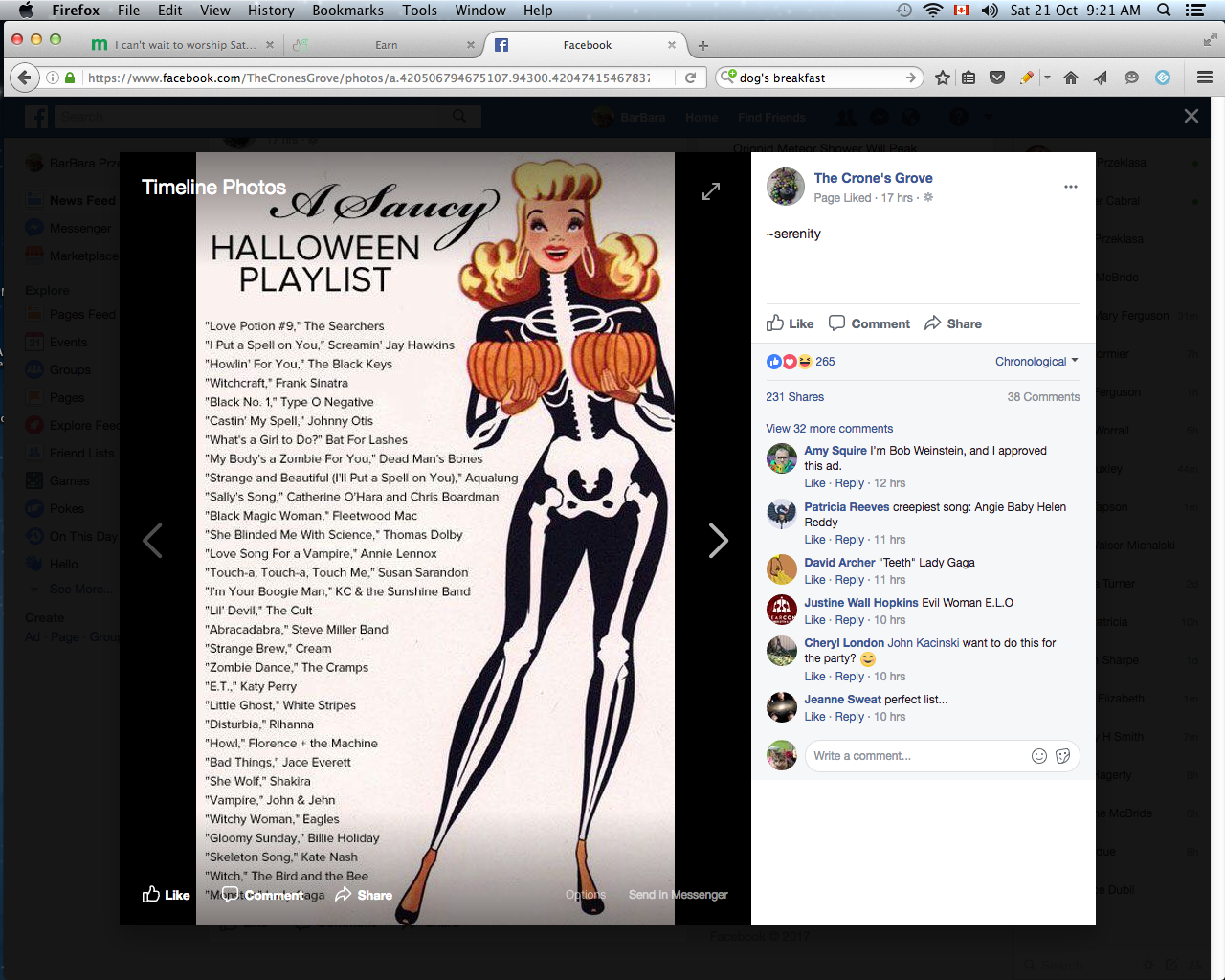This screenshot has width=1225, height=980.
Task: Post a sticker via sticker icon
Action: (1062, 756)
